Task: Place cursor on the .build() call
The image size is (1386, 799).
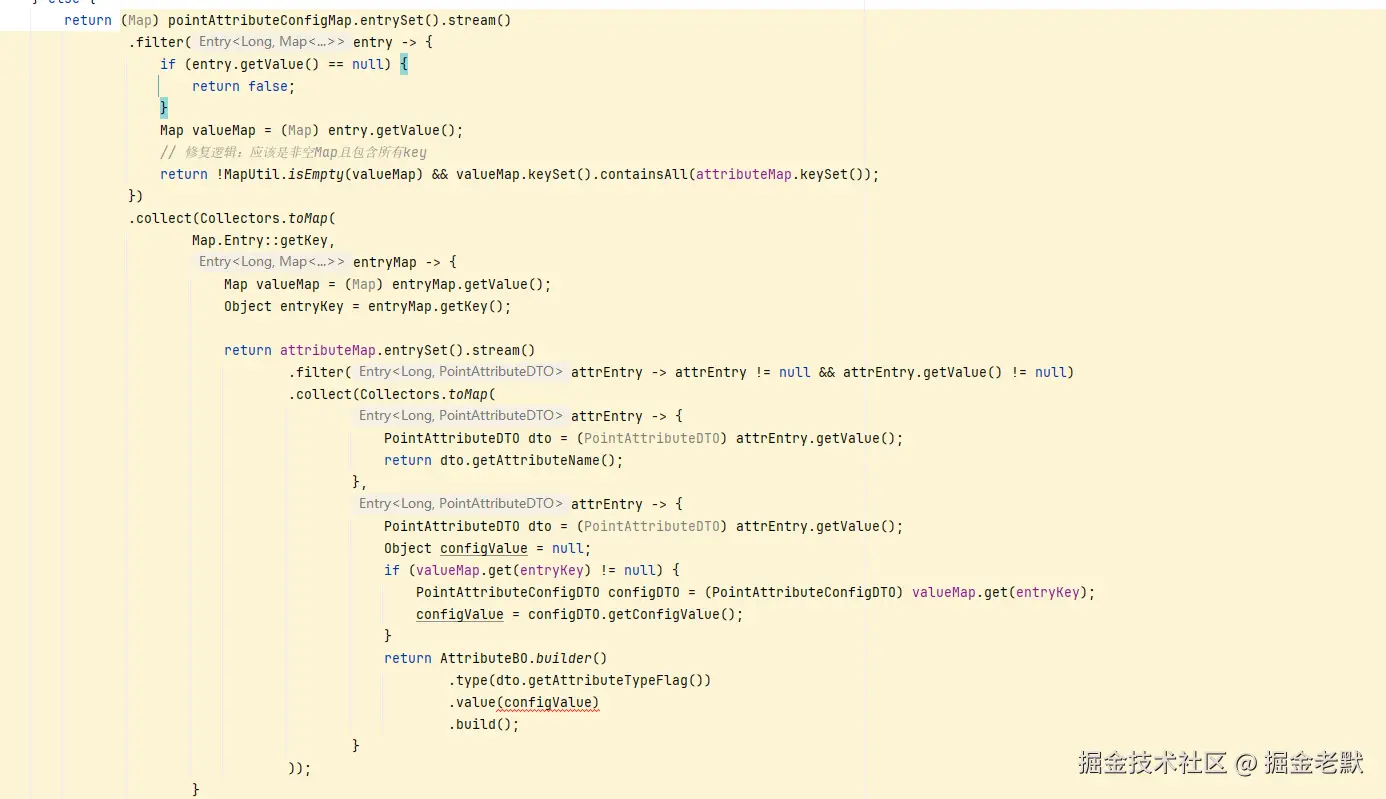Action: coord(484,724)
